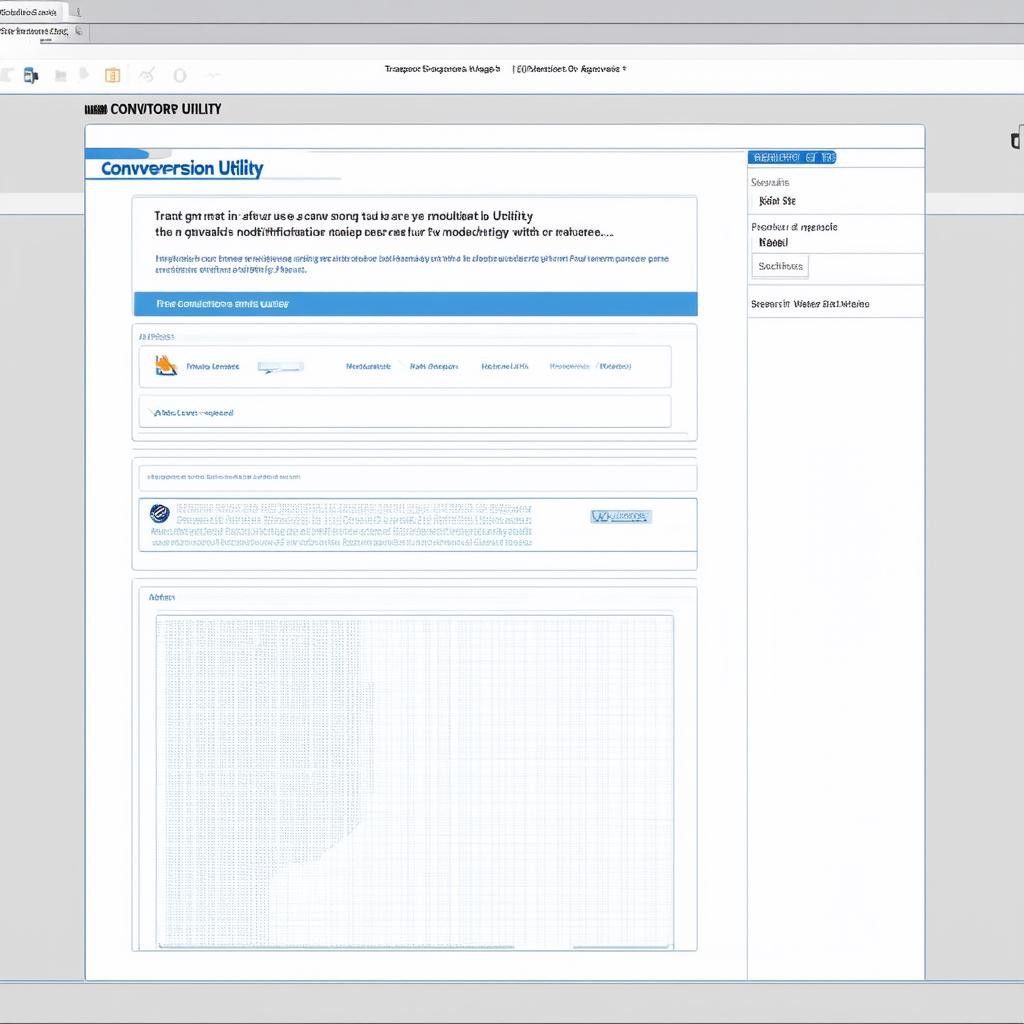This screenshot has height=1024, width=1024.
Task: Click the light blue button beside globe text
Action: [620, 516]
